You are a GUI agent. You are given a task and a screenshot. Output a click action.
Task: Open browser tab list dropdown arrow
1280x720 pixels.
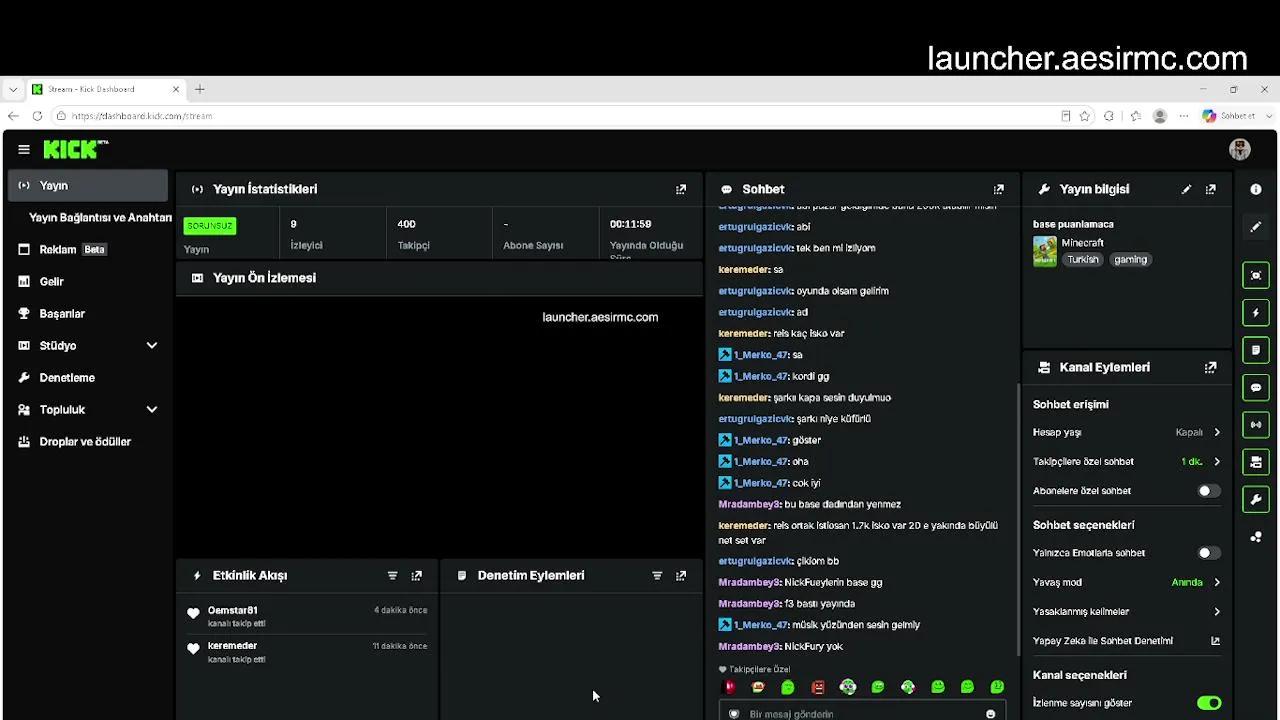coord(13,89)
